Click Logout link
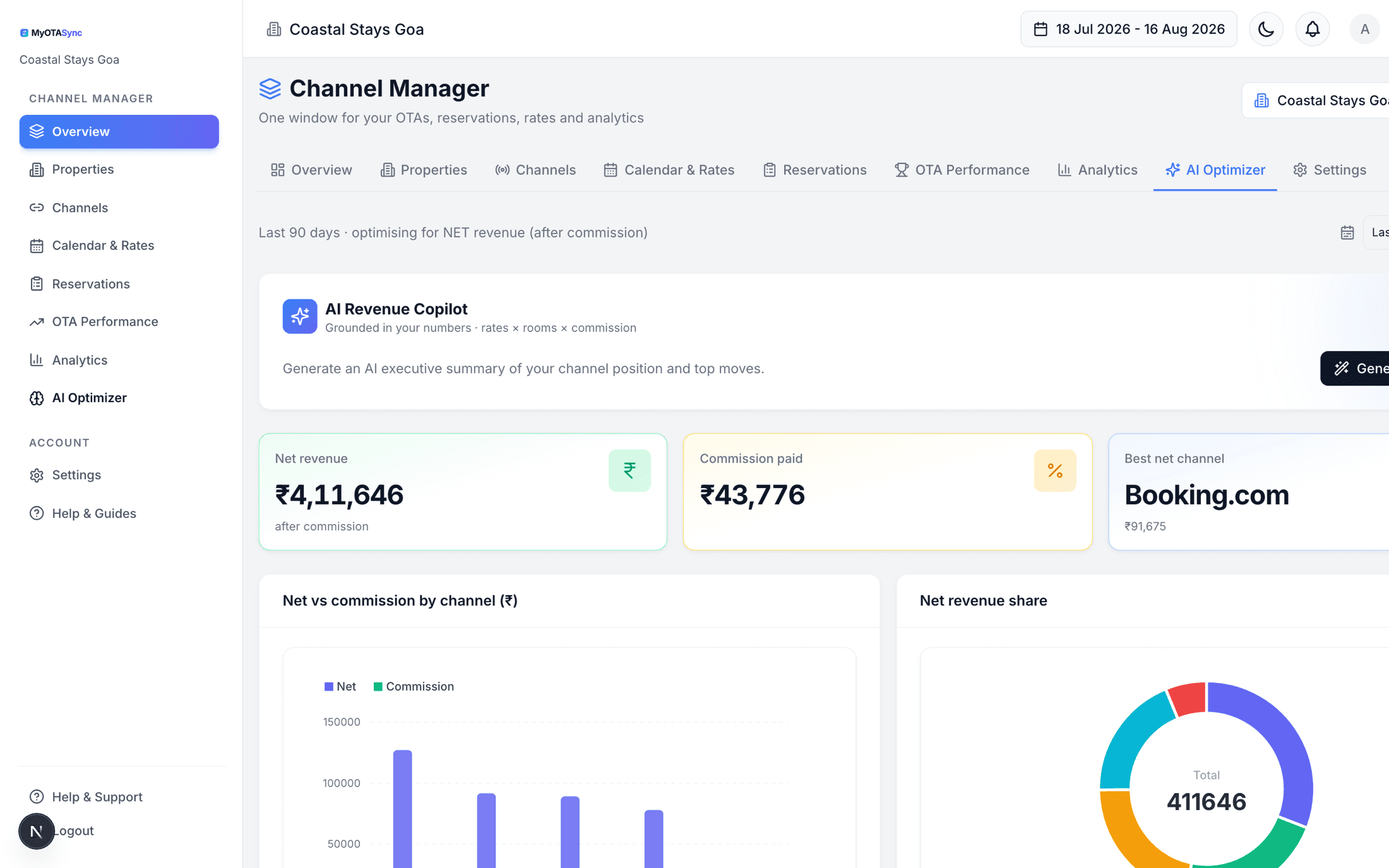Screen dimensions: 1389x868 pyautogui.click(x=73, y=831)
